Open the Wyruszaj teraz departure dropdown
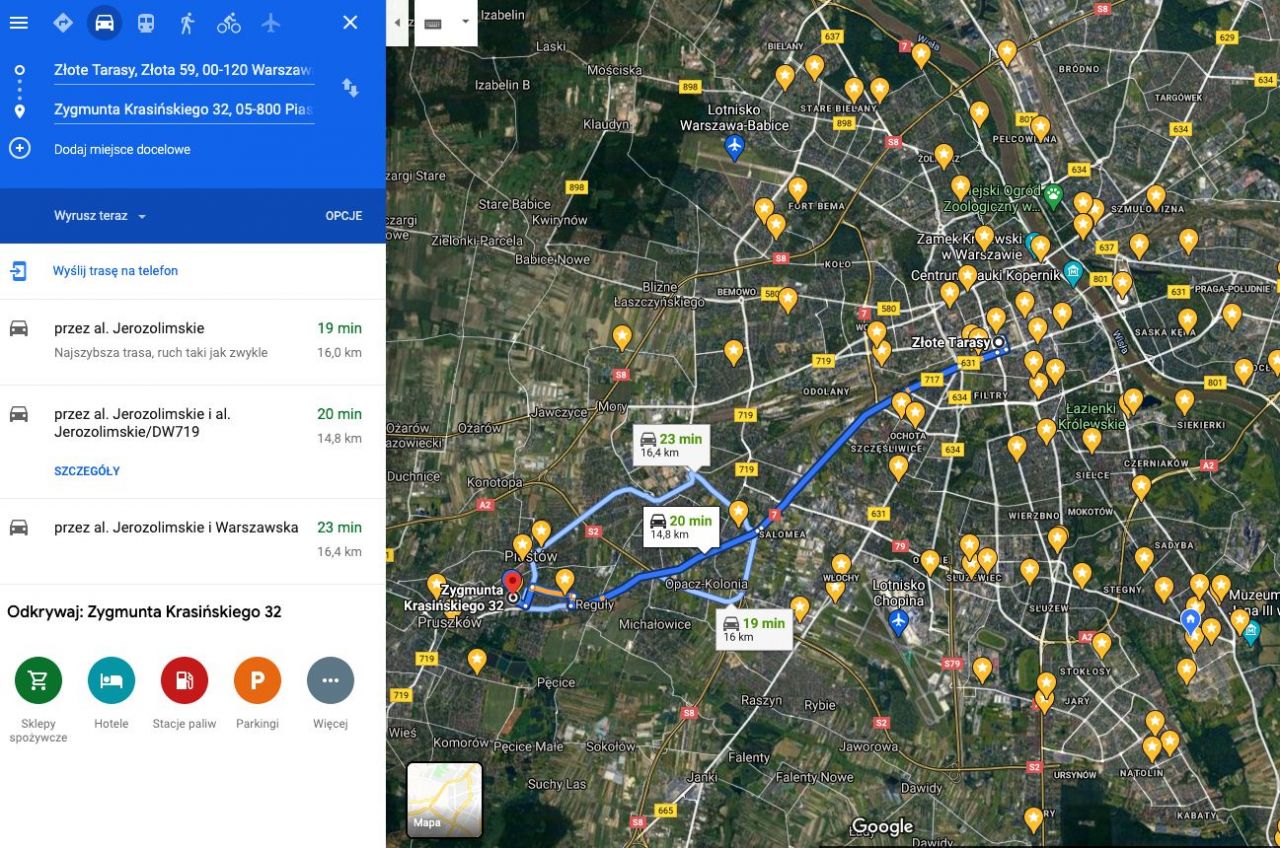 pyautogui.click(x=96, y=215)
